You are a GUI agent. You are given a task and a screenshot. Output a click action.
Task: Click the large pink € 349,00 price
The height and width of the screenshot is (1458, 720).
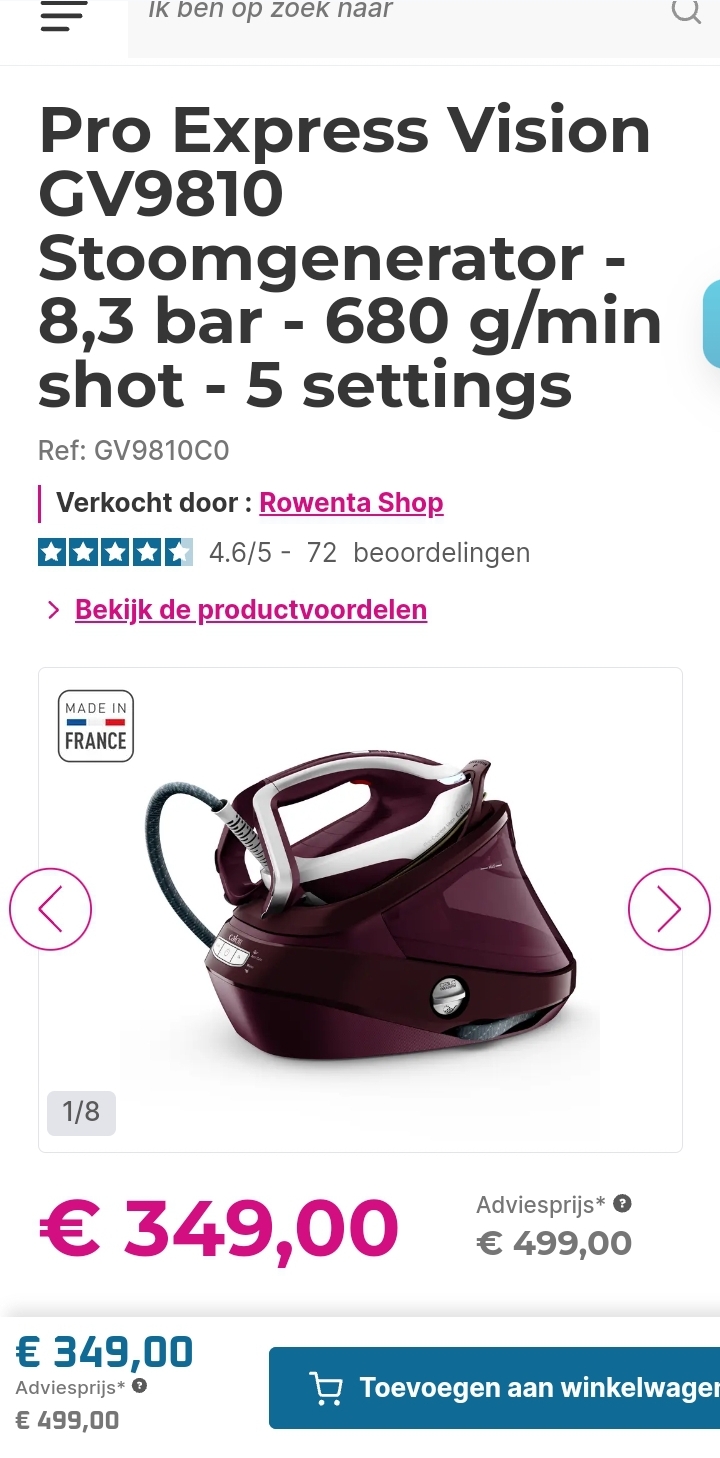pos(219,1228)
